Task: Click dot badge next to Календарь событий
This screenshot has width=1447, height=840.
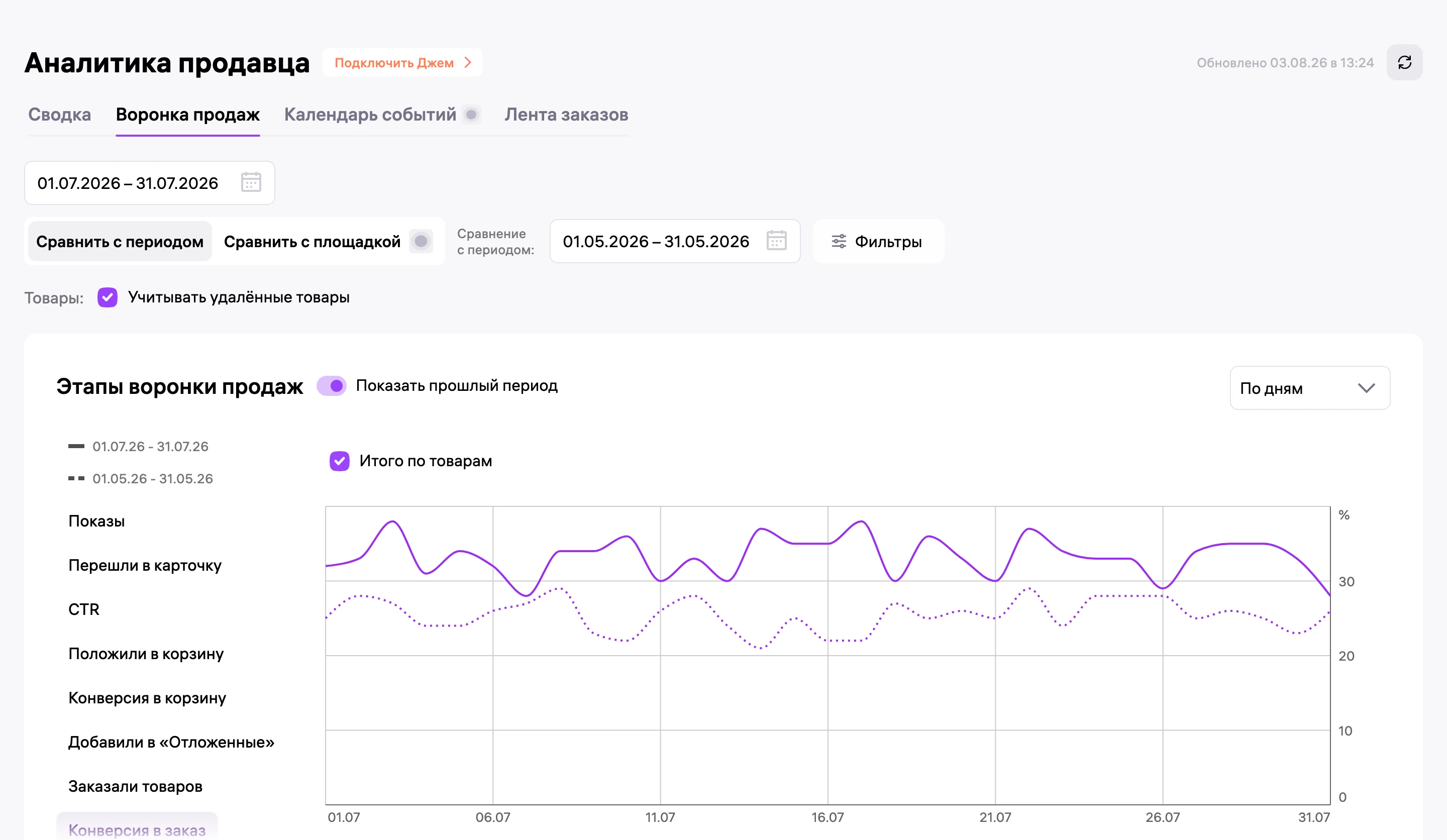Action: [471, 114]
